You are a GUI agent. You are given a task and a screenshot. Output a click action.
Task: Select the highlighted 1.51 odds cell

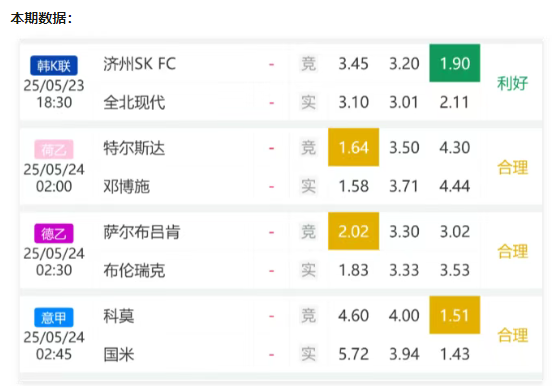pos(455,315)
